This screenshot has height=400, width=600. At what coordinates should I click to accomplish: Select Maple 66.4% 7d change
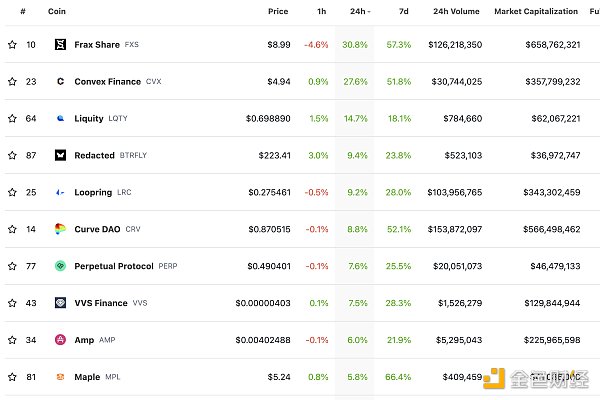(398, 377)
